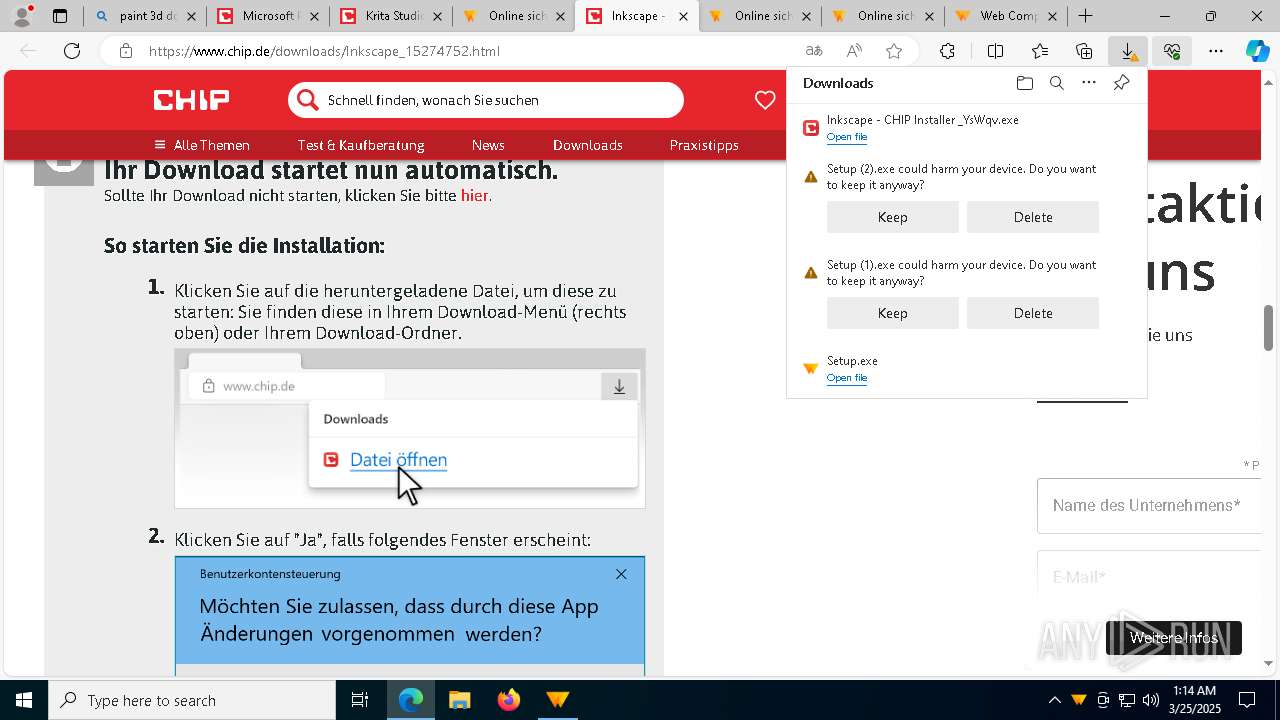Go to the News section
Screen dimensions: 1280x720
(x=488, y=145)
